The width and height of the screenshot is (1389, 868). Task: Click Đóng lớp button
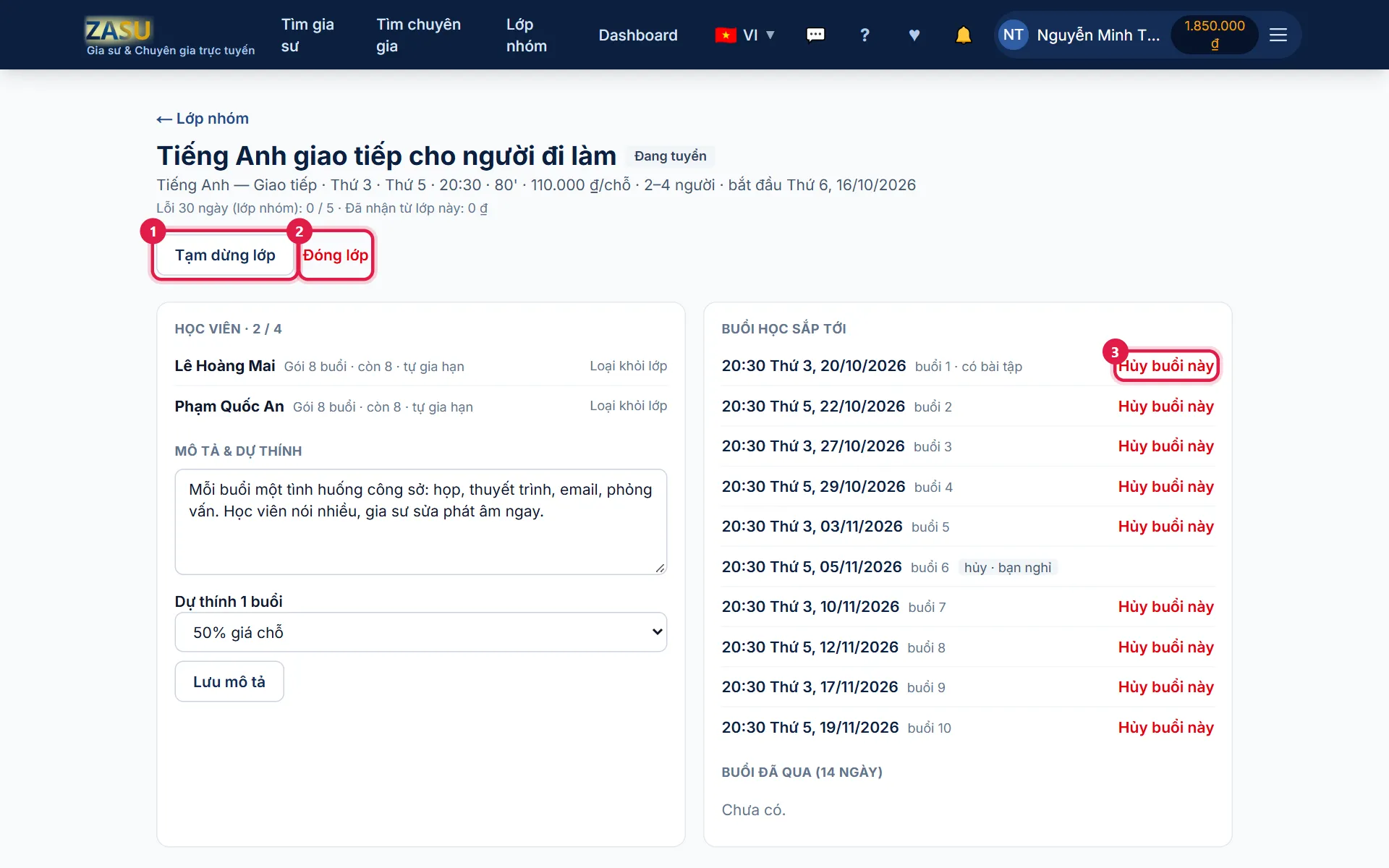pos(336,255)
